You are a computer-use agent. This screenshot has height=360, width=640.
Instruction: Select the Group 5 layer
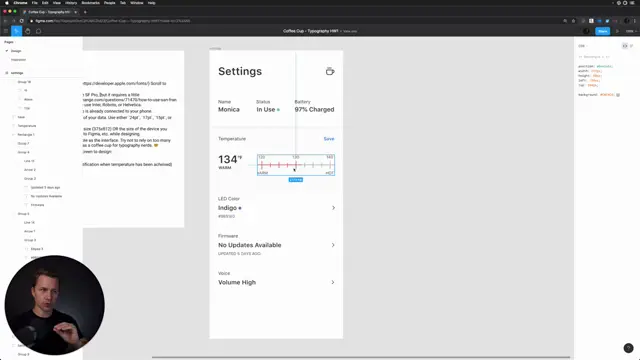23,214
